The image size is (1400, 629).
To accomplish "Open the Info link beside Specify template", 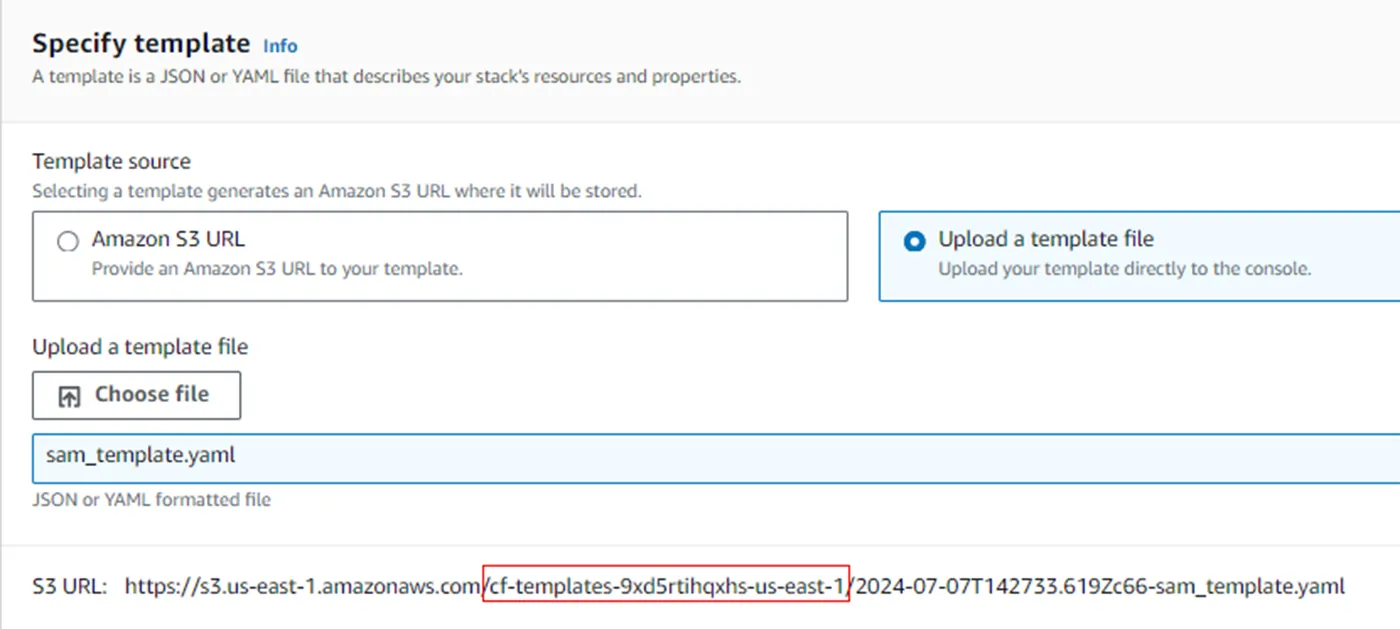I will click(280, 46).
